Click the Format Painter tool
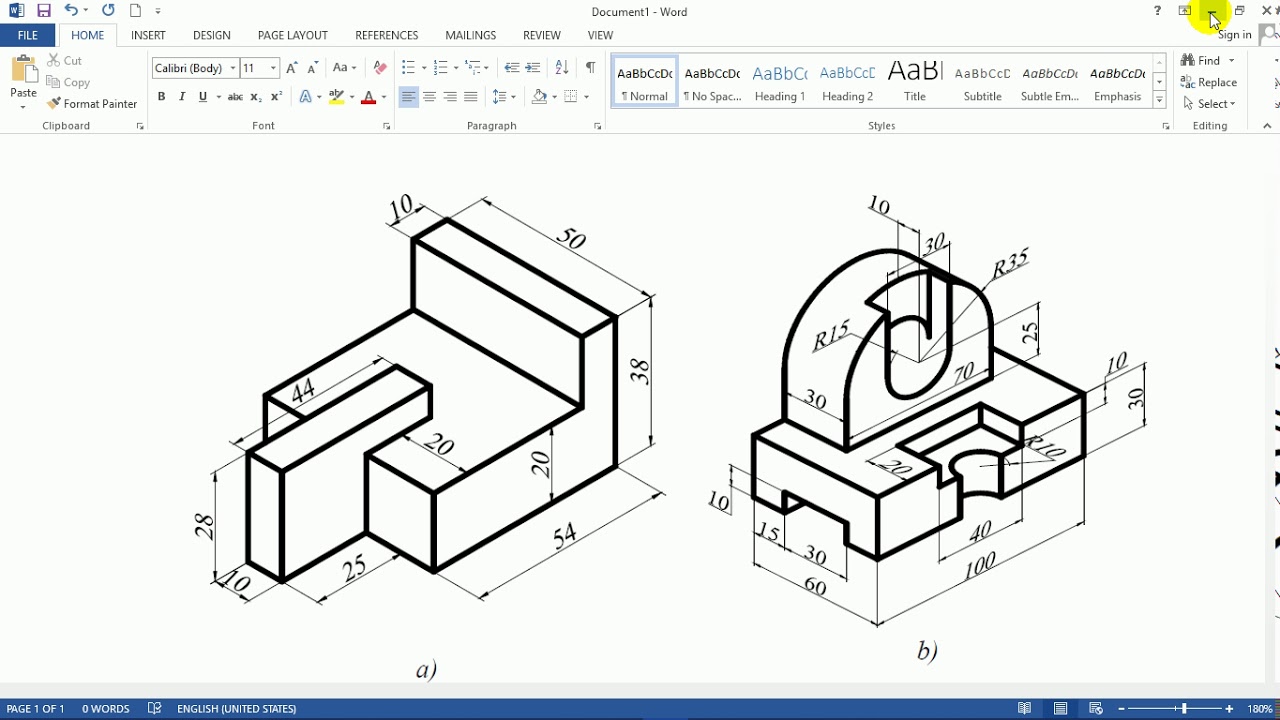 click(92, 104)
